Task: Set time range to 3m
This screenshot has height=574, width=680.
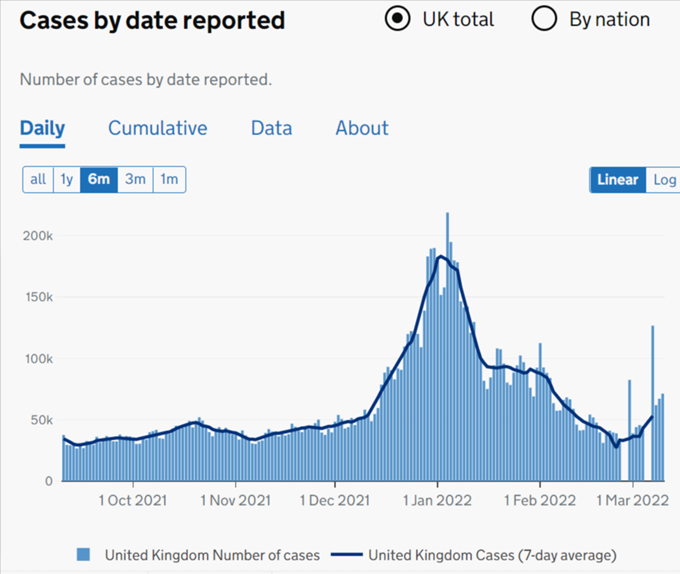Action: (135, 180)
